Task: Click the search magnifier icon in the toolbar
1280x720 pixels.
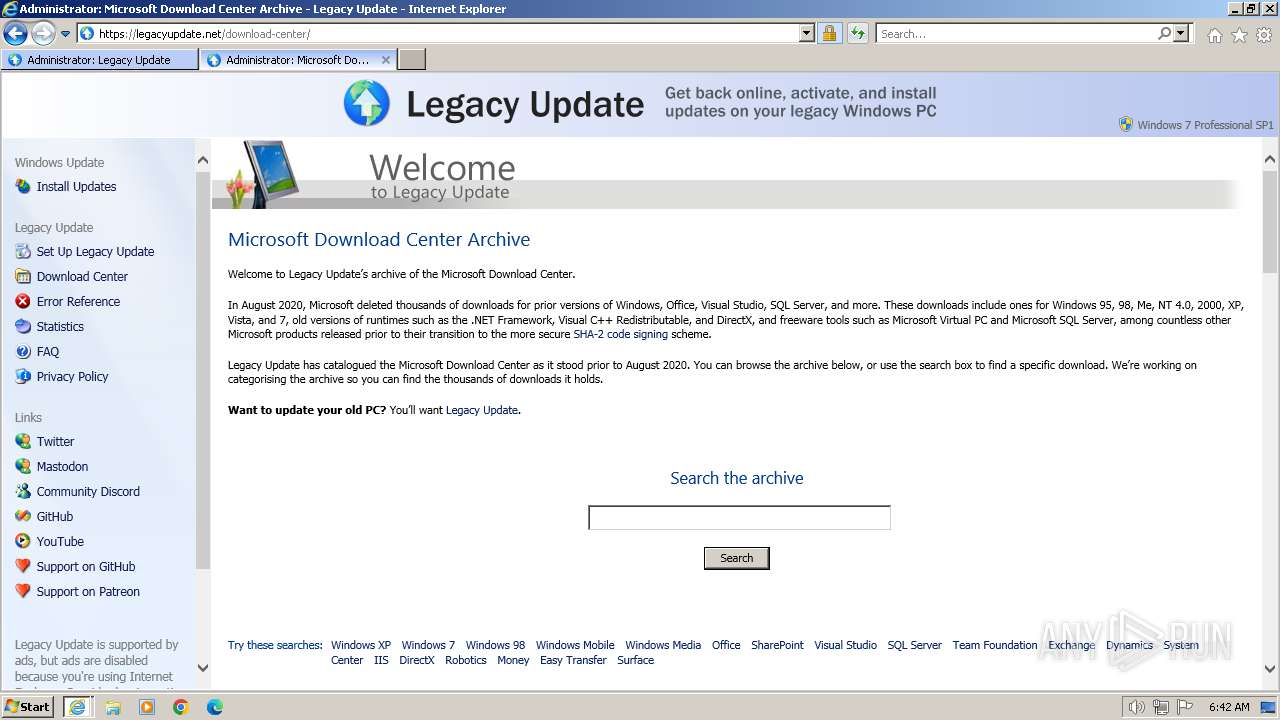Action: pos(1164,33)
